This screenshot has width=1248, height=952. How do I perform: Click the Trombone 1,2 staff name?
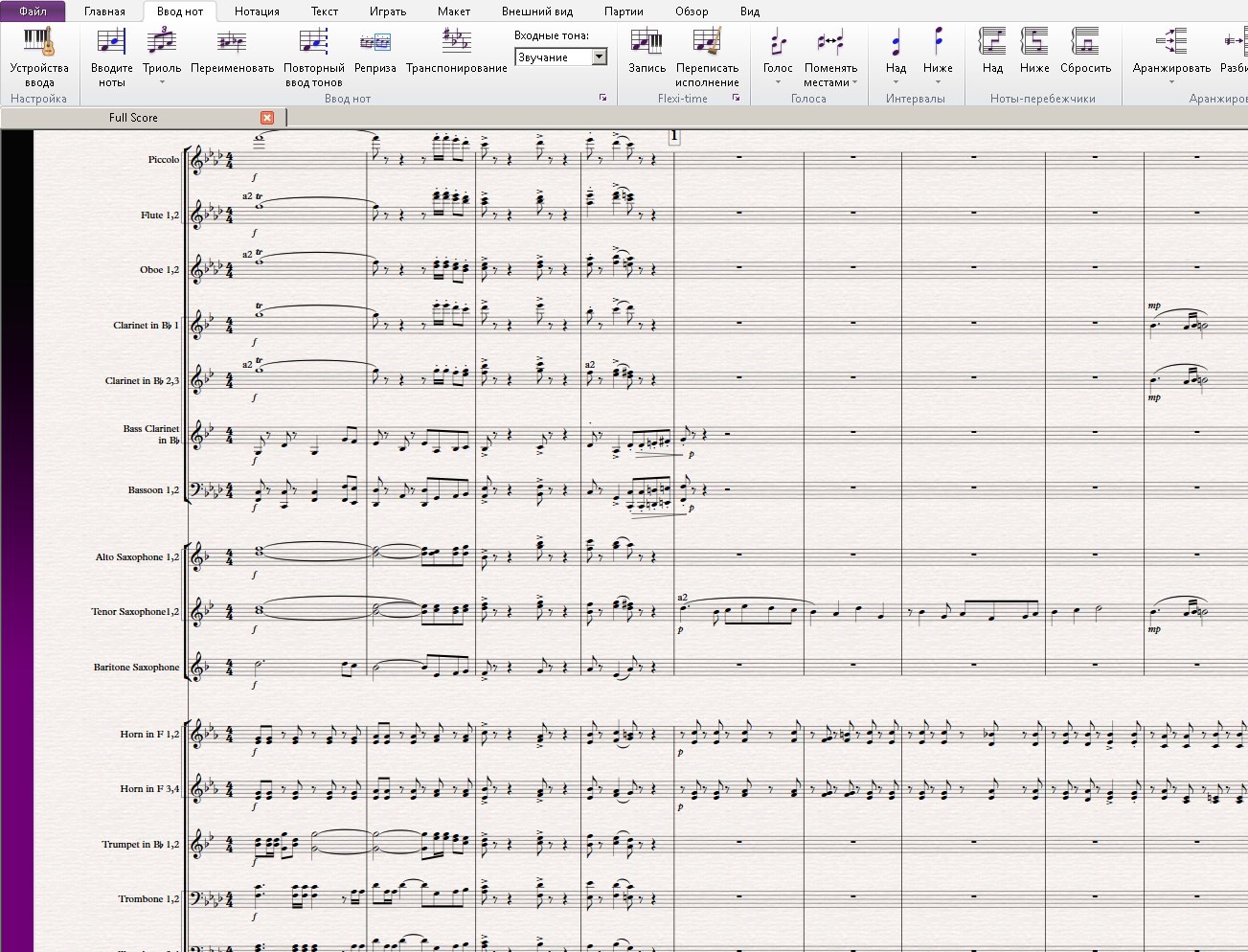point(148,899)
